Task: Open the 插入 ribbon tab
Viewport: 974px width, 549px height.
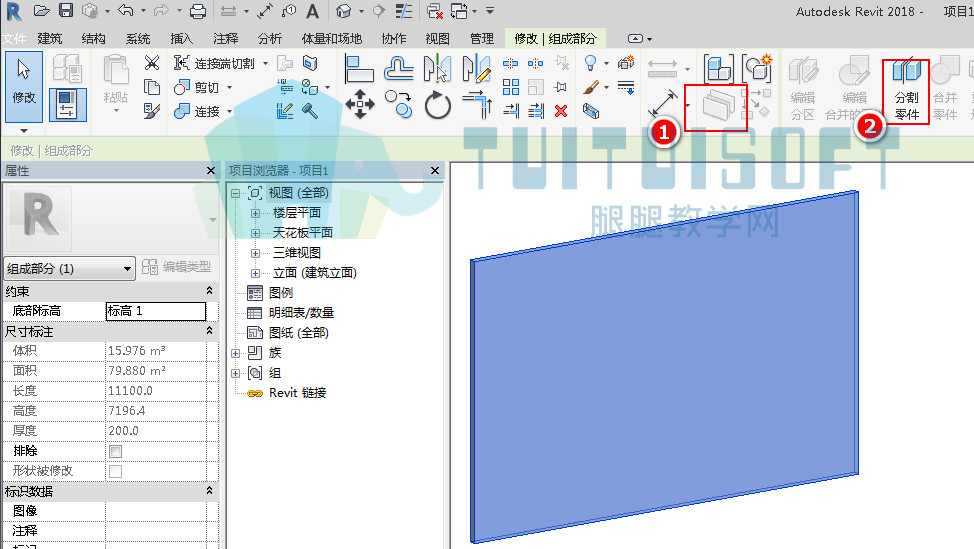Action: (x=181, y=39)
